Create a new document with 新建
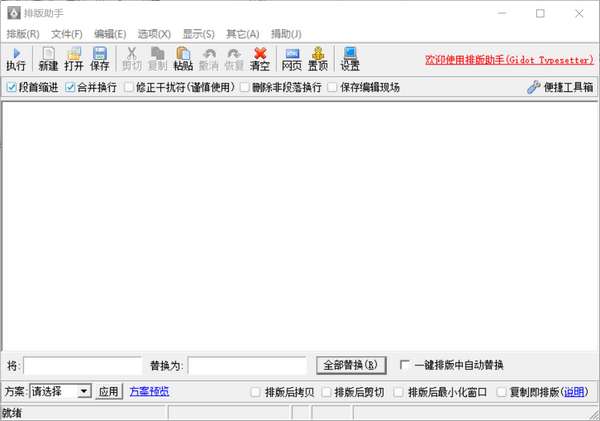 click(x=48, y=59)
